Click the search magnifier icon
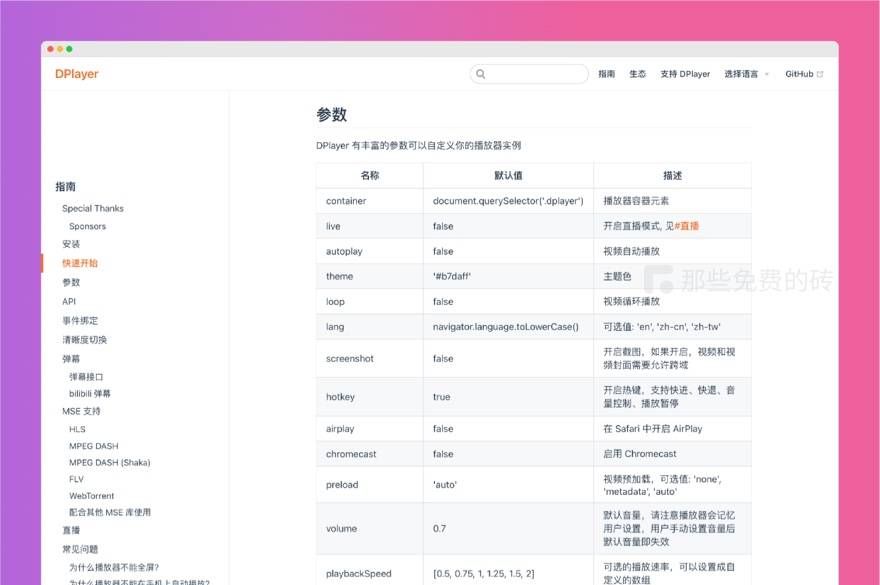Screen dimensions: 880x585 click(x=481, y=73)
